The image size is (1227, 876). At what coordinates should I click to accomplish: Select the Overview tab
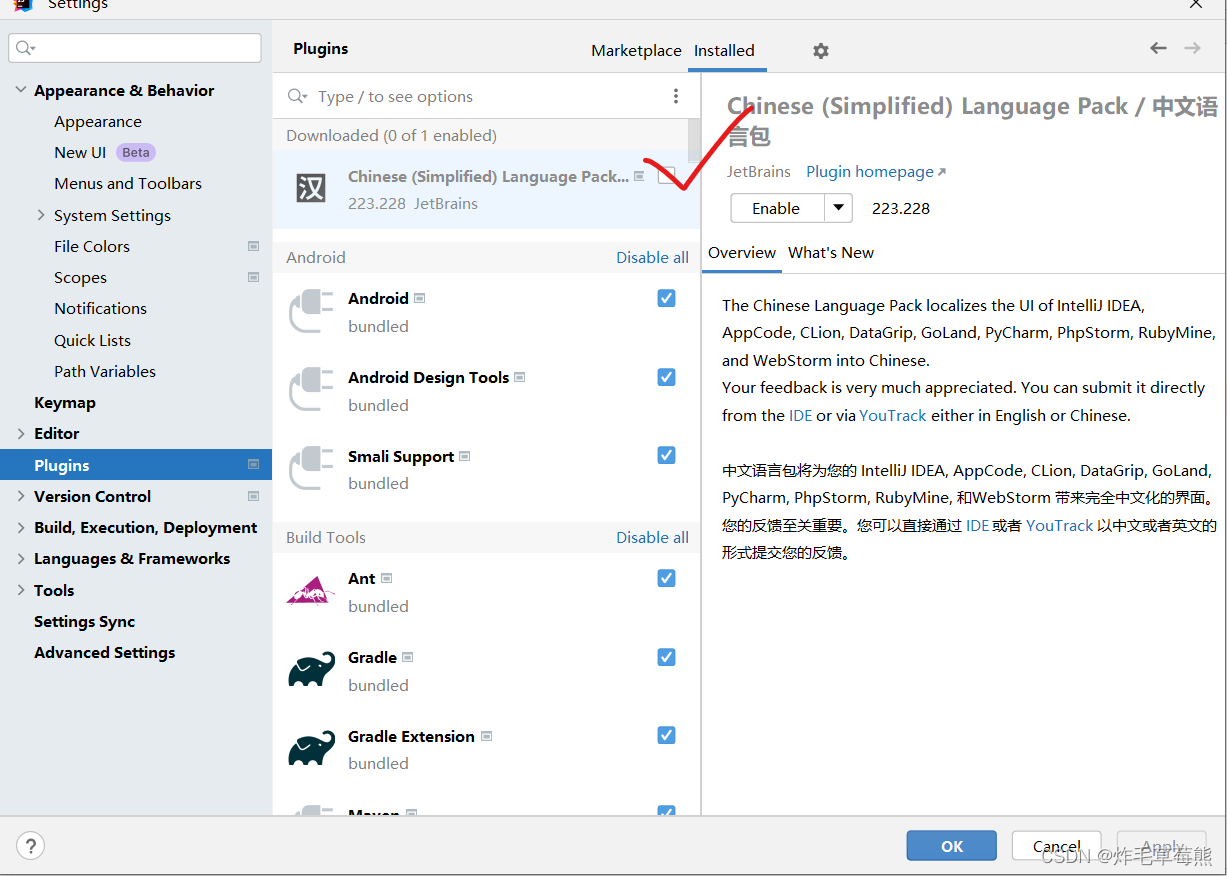[x=742, y=253]
